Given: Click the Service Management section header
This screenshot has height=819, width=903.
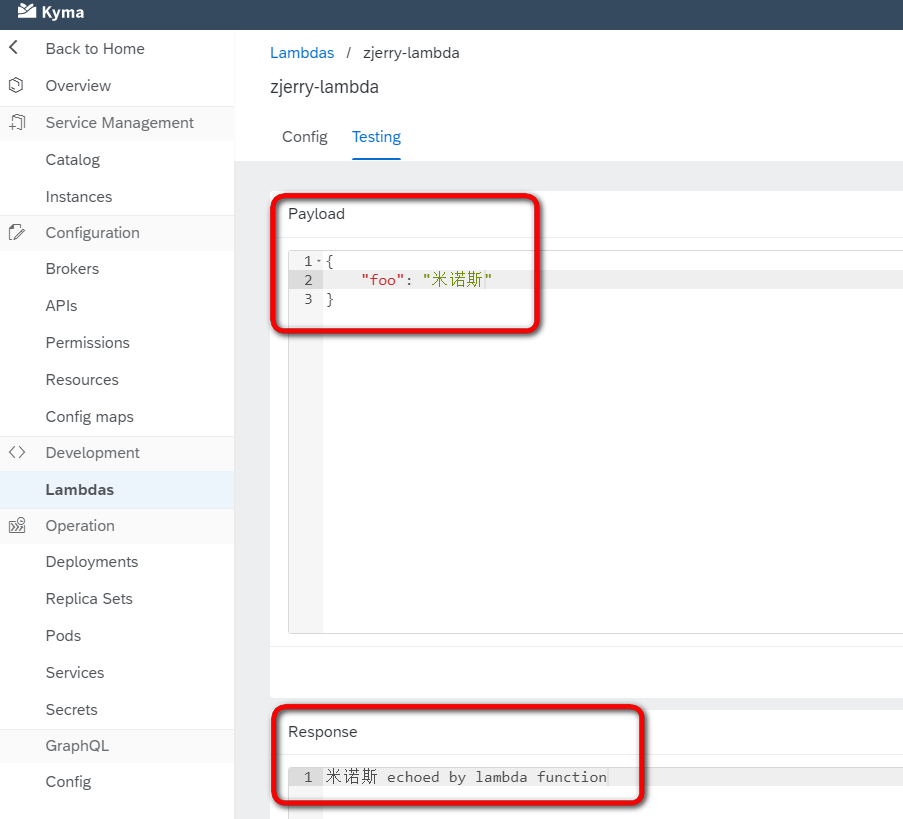Looking at the screenshot, I should coord(119,123).
